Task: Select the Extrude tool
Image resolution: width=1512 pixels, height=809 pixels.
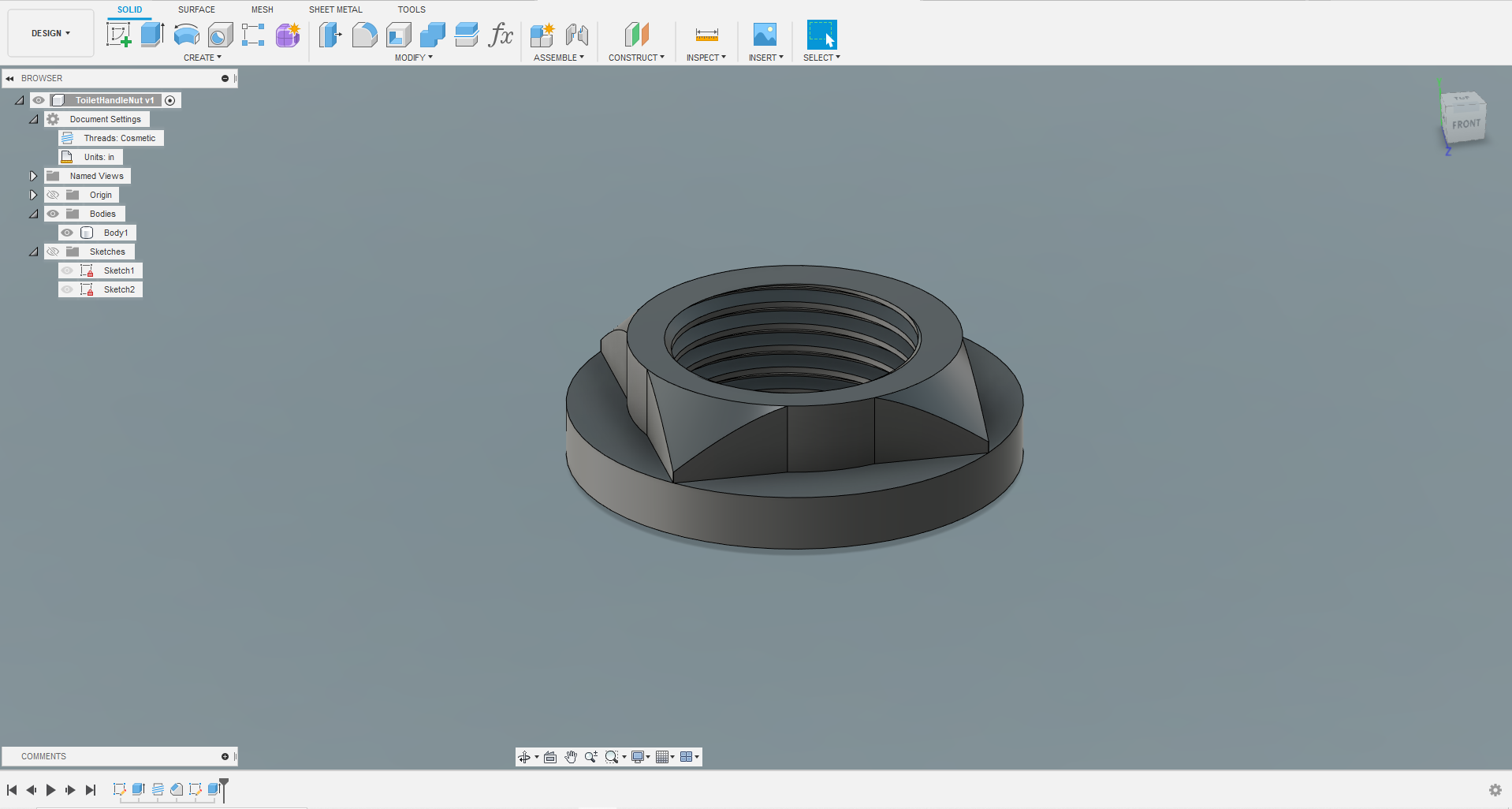Action: (152, 35)
